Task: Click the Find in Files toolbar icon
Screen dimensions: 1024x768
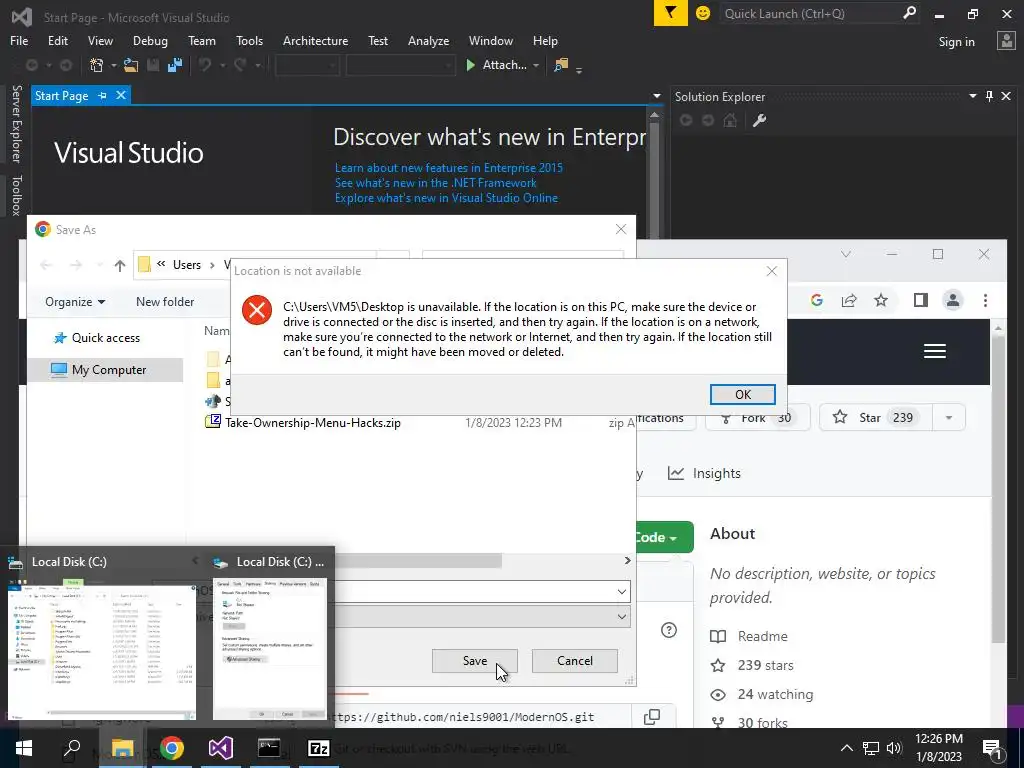Action: pos(561,65)
